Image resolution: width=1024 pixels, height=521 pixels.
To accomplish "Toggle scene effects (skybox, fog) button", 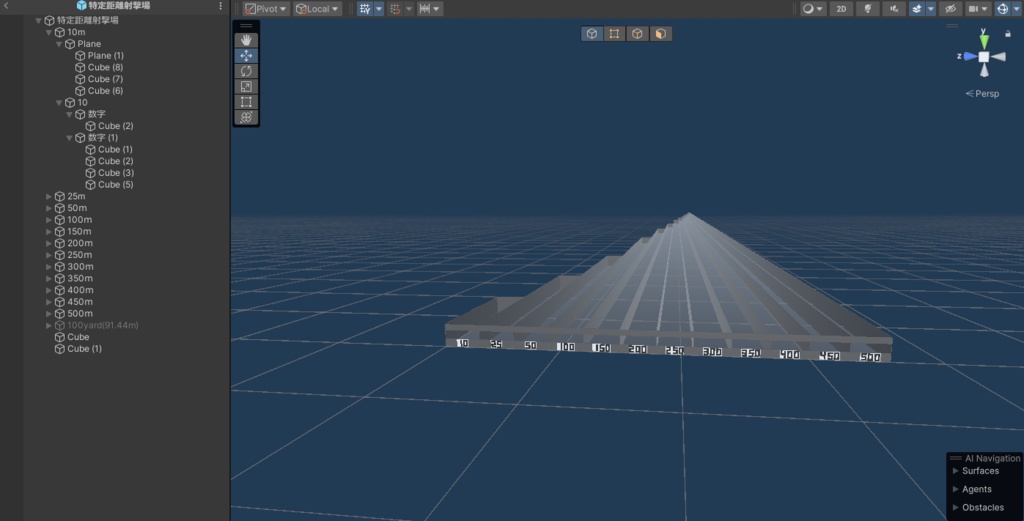I will [x=917, y=9].
